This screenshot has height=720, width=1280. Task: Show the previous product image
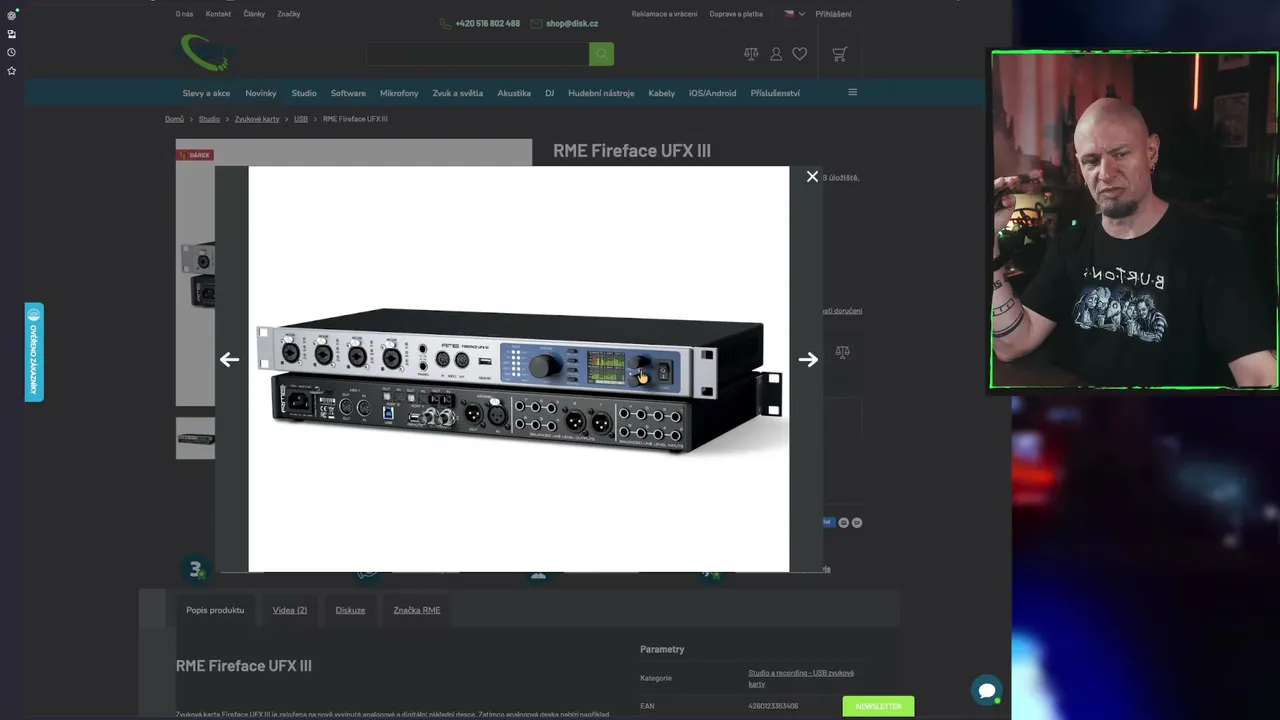(x=229, y=360)
